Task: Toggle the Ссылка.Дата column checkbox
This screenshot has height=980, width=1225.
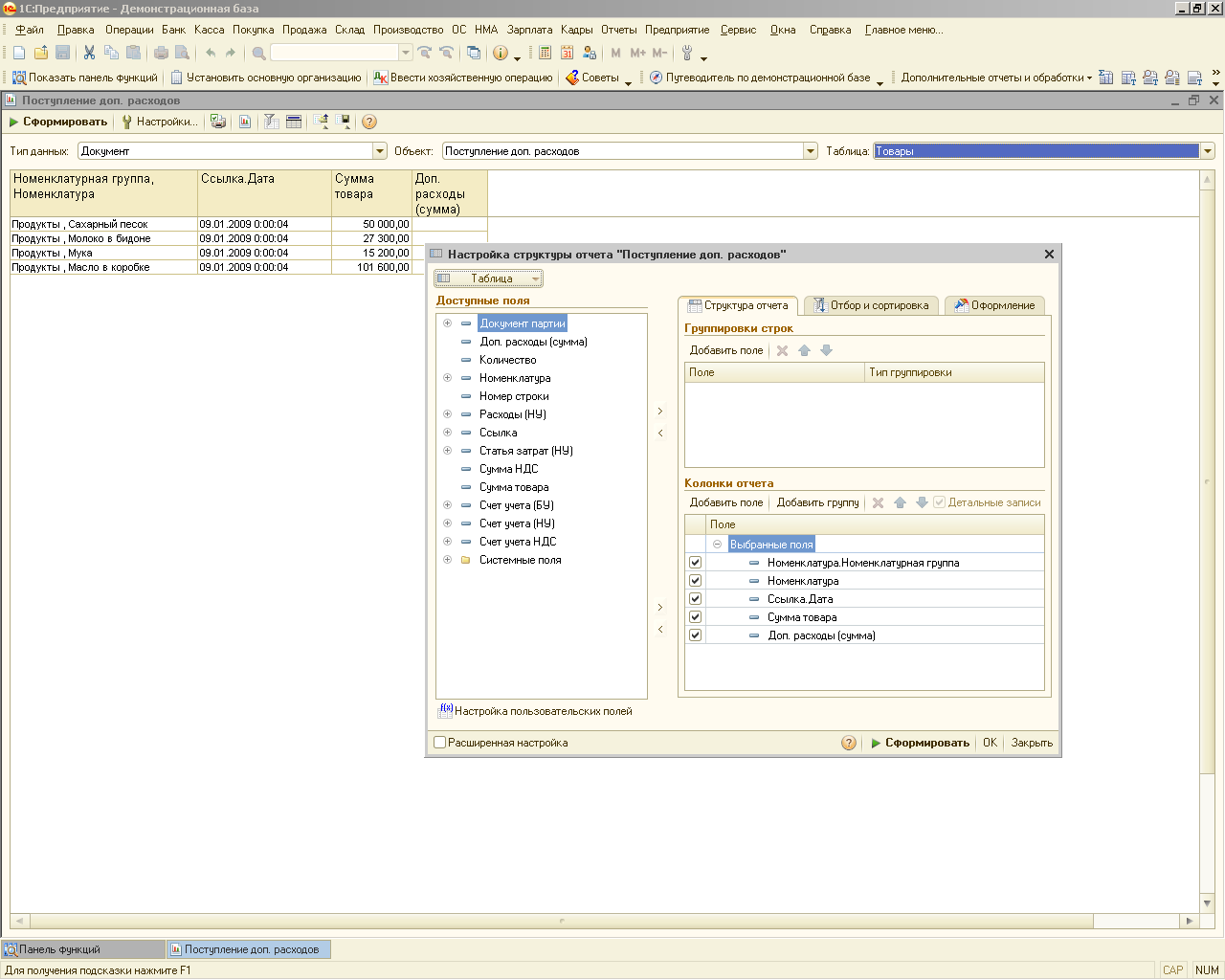Action: [696, 599]
